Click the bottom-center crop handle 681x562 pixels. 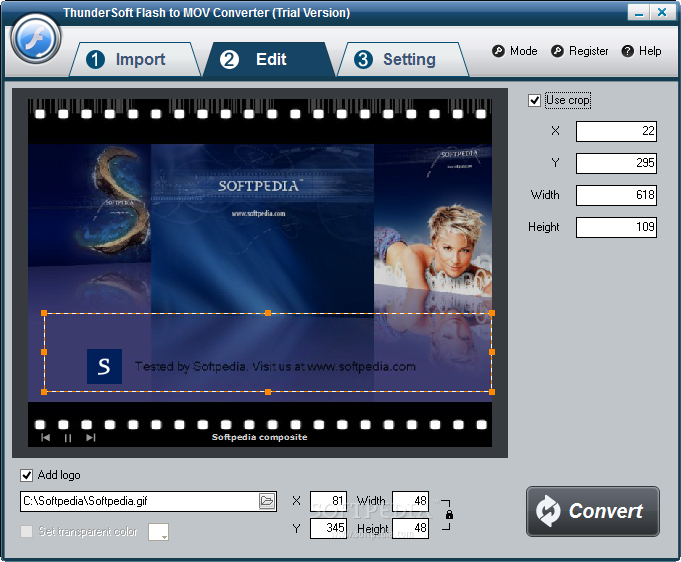point(268,392)
